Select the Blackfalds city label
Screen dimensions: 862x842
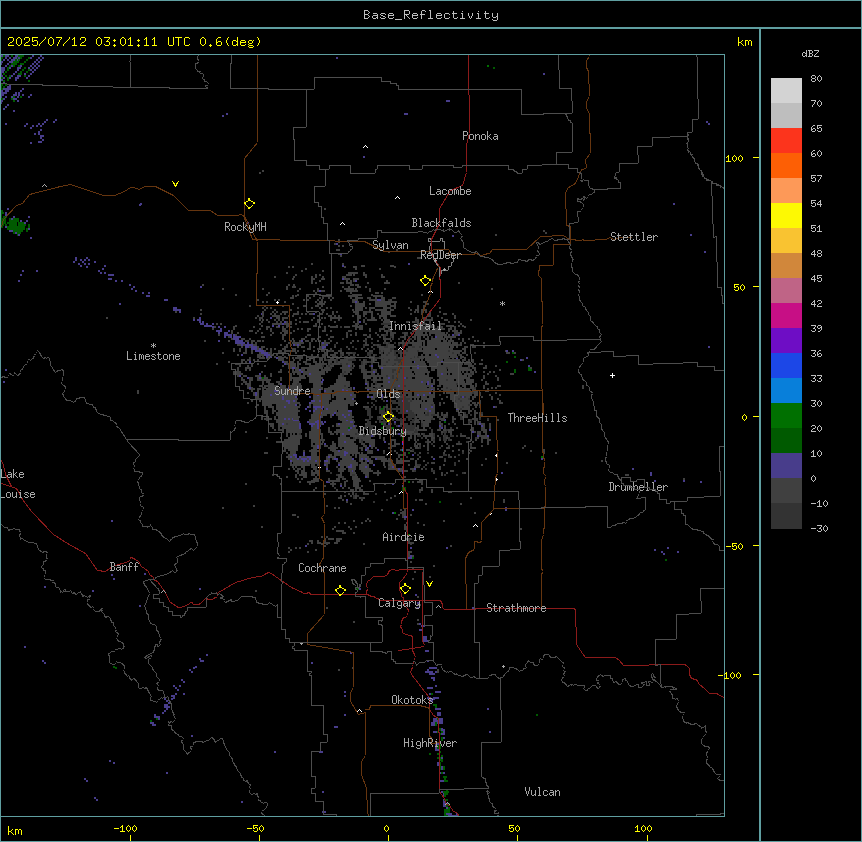tap(441, 223)
